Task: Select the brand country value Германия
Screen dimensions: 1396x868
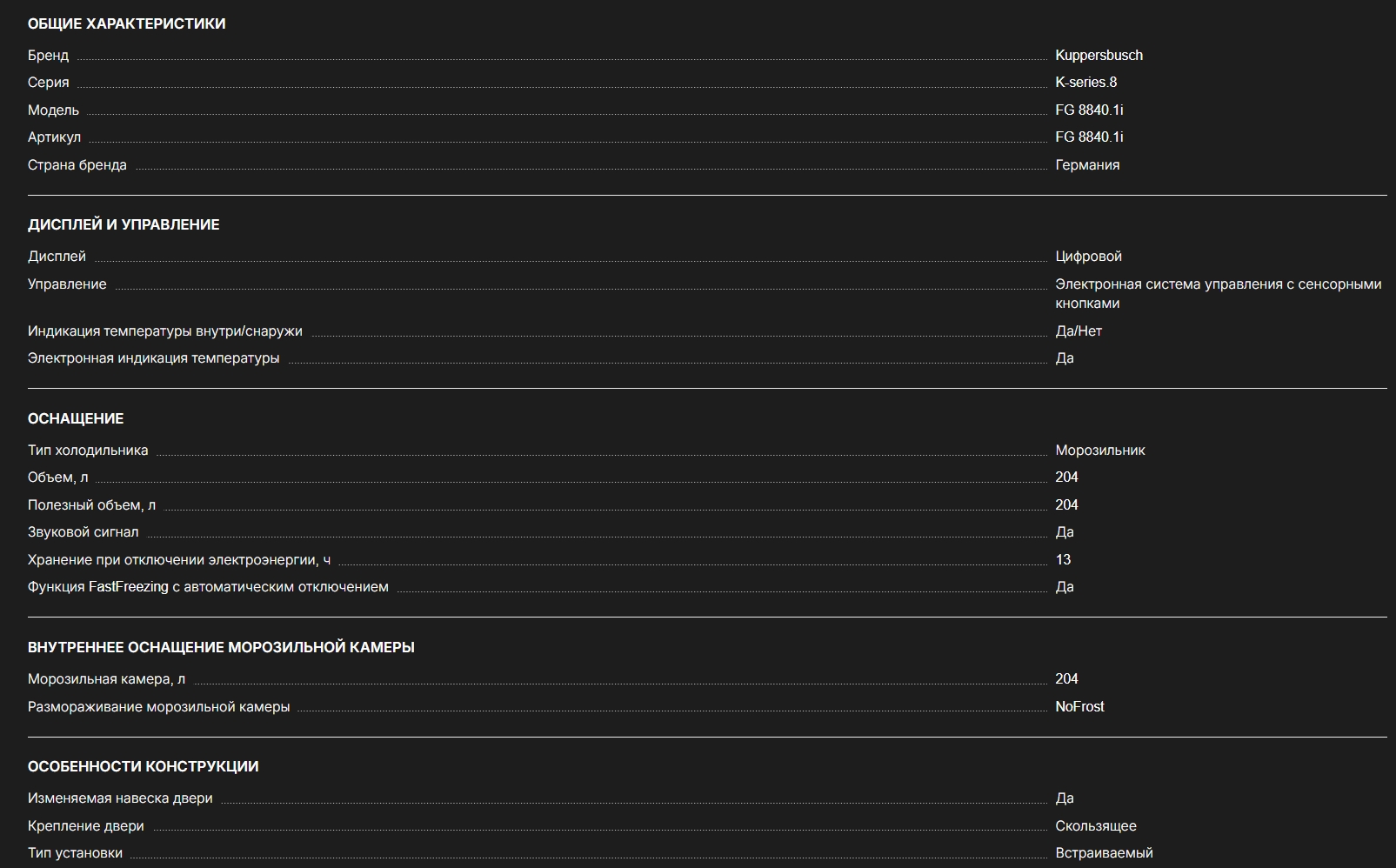Action: pos(1087,164)
